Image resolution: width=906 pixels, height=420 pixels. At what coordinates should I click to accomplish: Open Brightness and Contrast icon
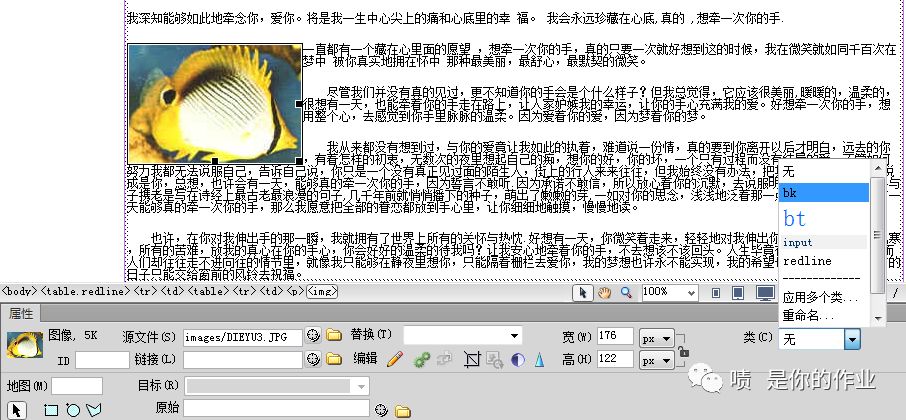pyautogui.click(x=518, y=360)
